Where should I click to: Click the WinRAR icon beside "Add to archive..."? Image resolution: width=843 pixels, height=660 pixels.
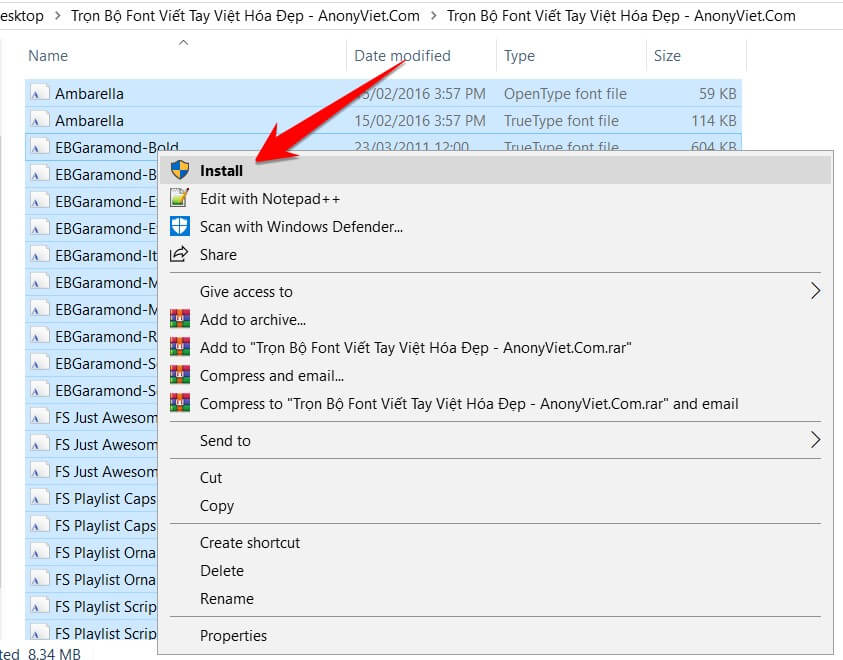click(x=180, y=319)
